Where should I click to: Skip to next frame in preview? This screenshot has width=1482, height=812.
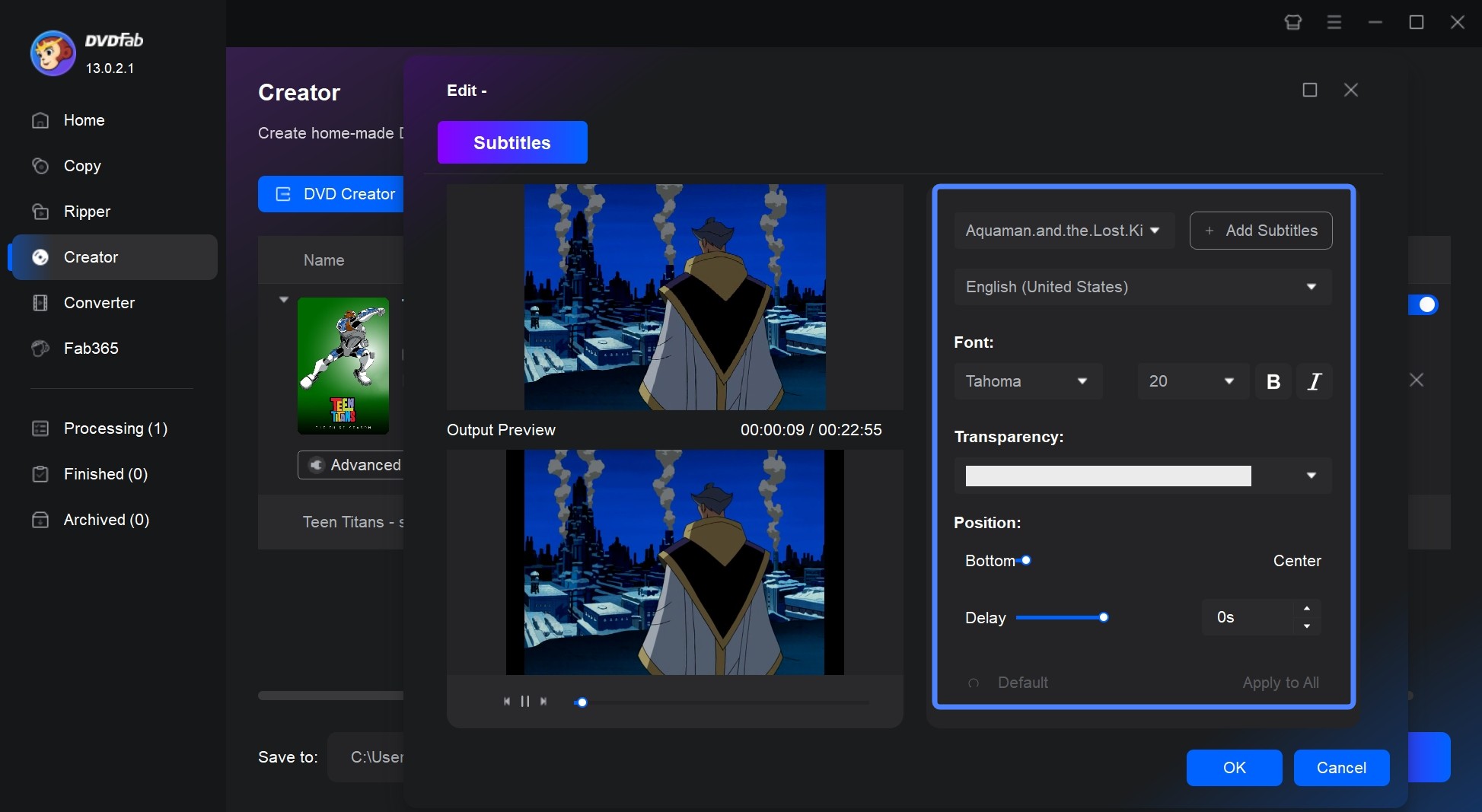point(543,702)
